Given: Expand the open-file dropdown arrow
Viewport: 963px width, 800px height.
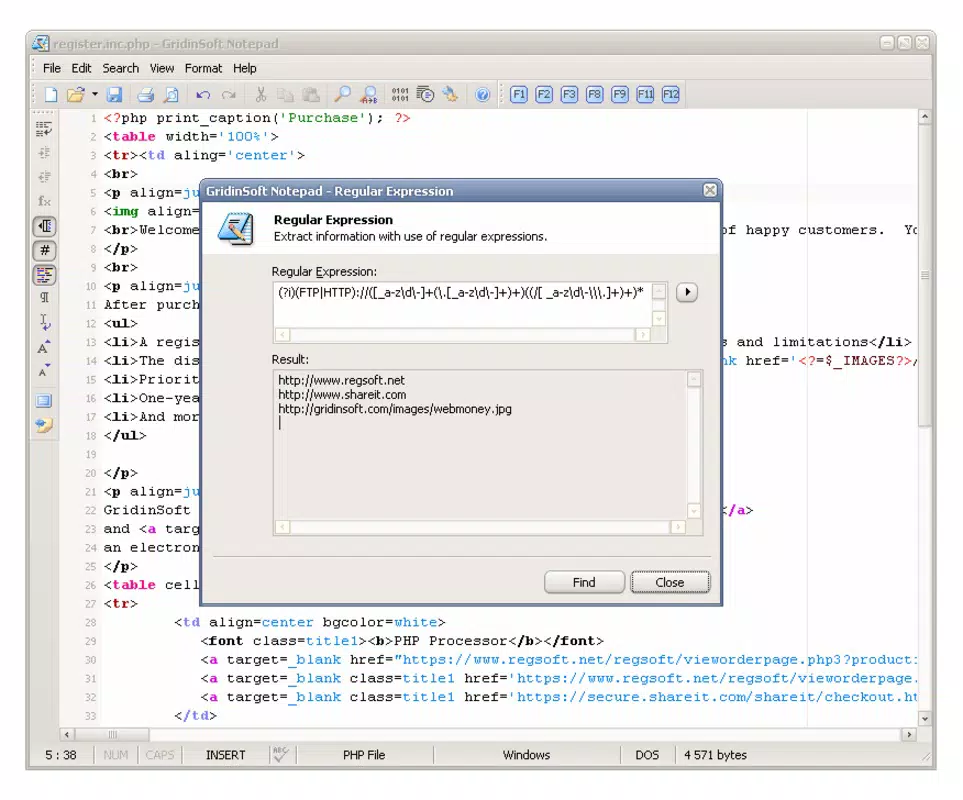Looking at the screenshot, I should point(95,95).
